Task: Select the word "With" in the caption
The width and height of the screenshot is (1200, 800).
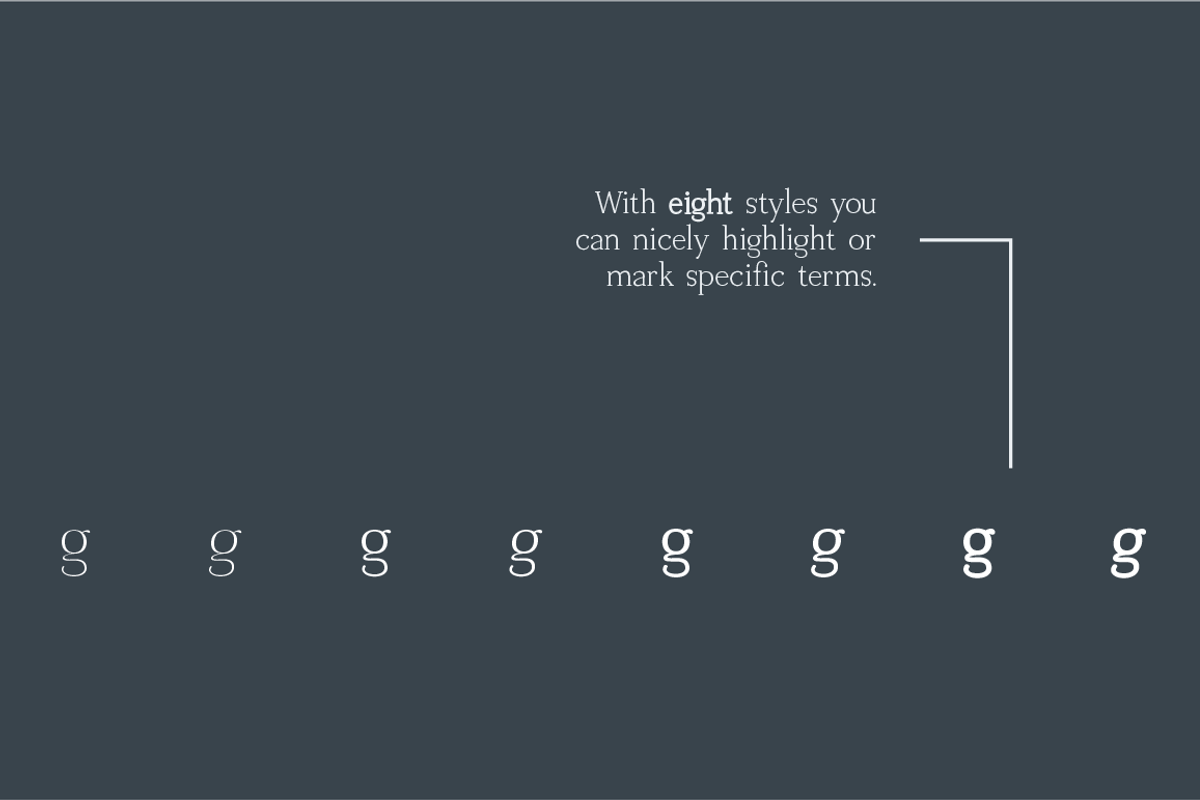Action: pos(625,203)
